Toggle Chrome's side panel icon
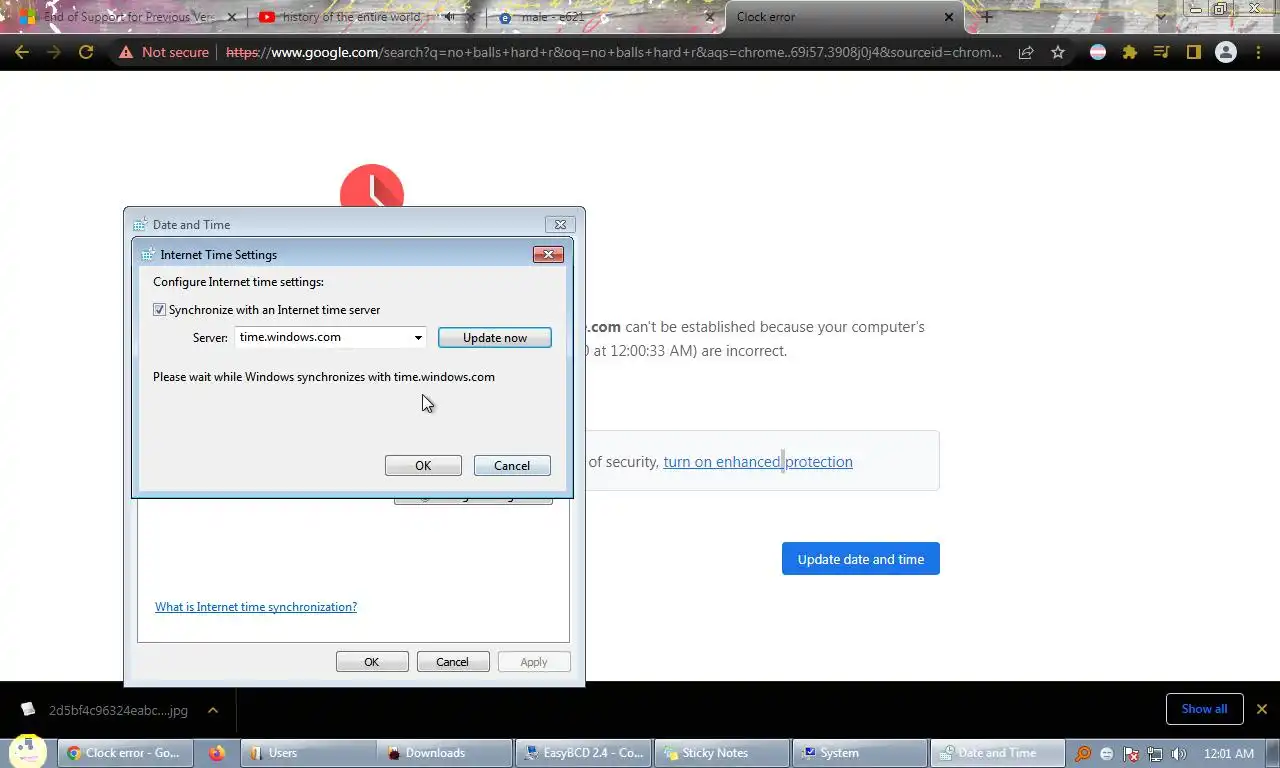The height and width of the screenshot is (768, 1280). (1193, 52)
